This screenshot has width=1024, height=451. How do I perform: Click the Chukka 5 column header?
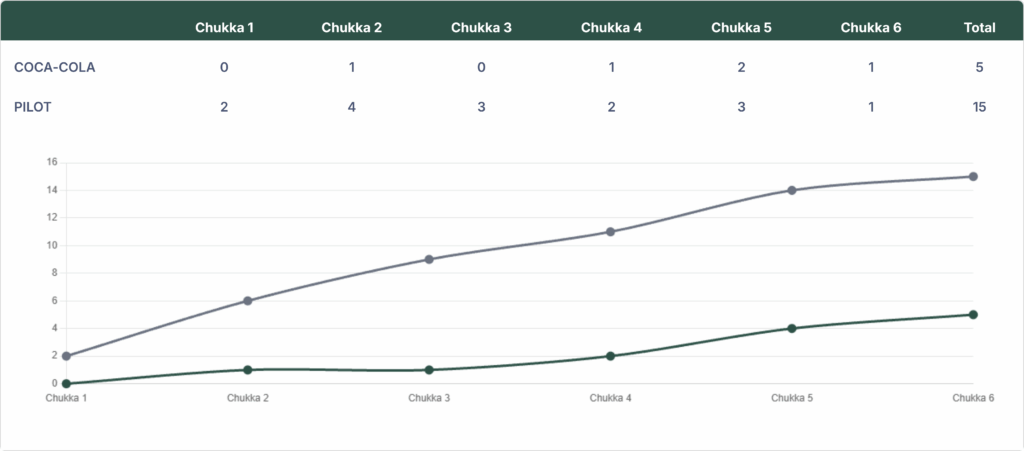(741, 27)
